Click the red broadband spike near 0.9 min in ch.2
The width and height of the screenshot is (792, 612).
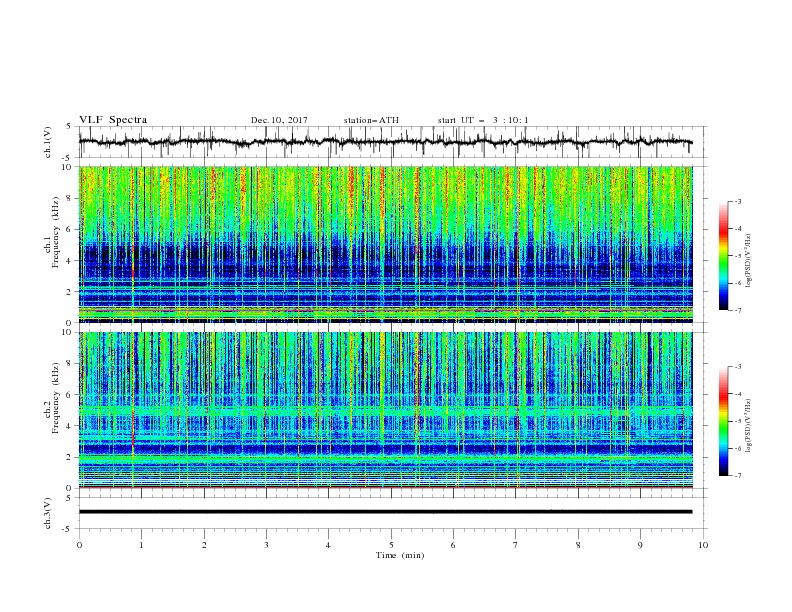click(x=133, y=410)
